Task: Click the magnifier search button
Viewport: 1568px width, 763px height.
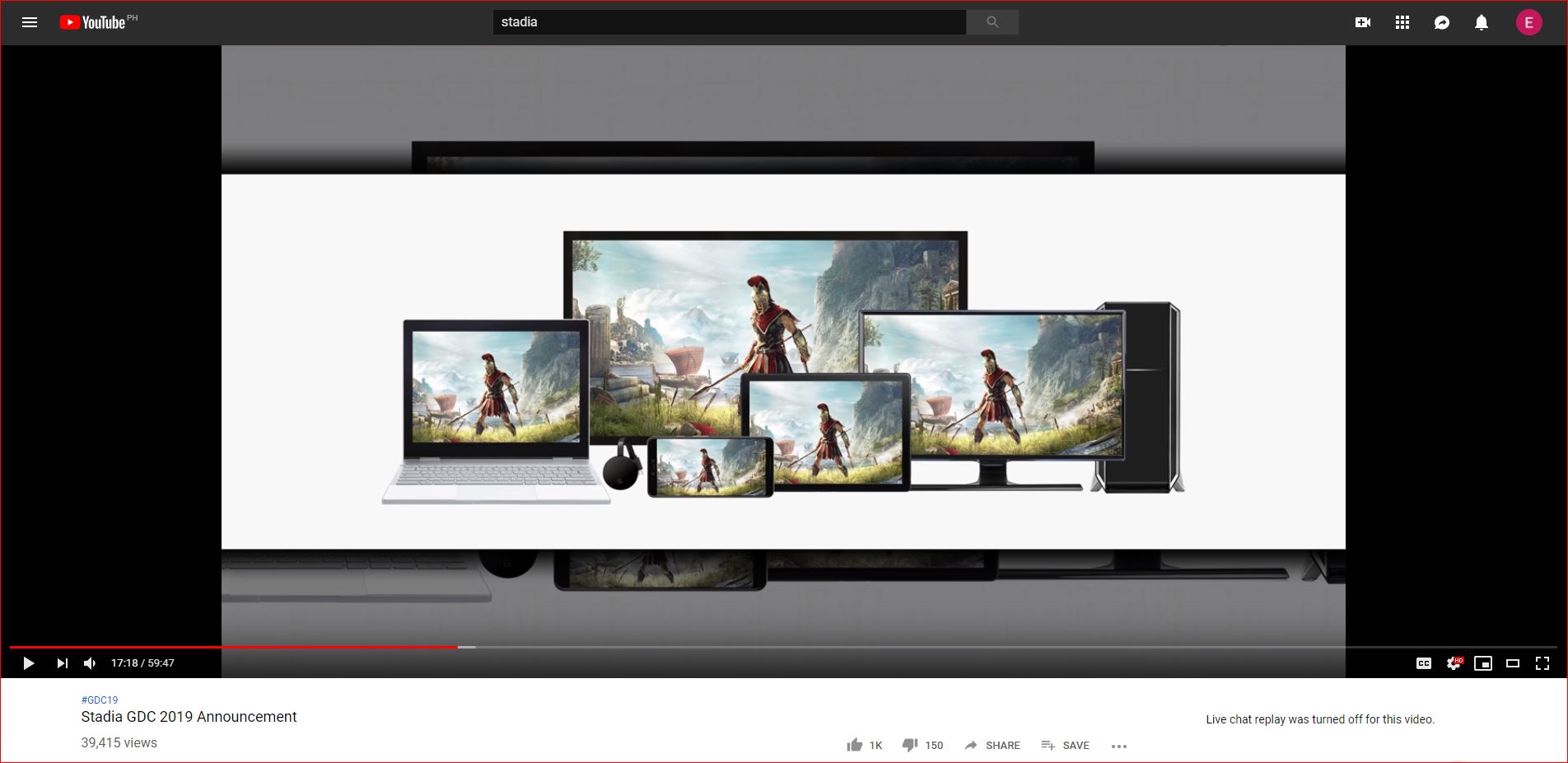Action: pos(992,22)
